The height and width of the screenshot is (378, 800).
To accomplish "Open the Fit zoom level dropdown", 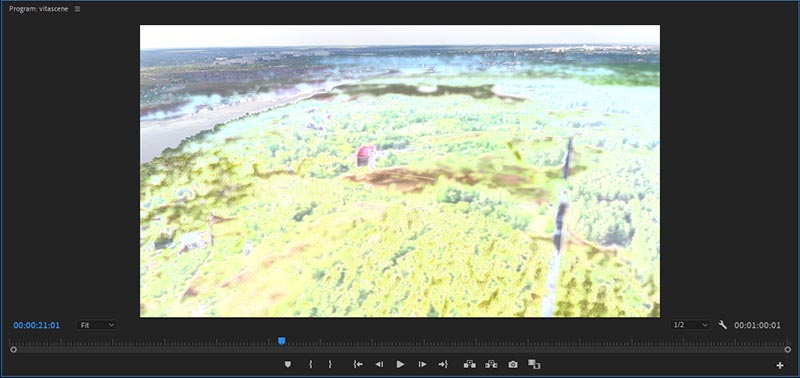I will pos(97,325).
